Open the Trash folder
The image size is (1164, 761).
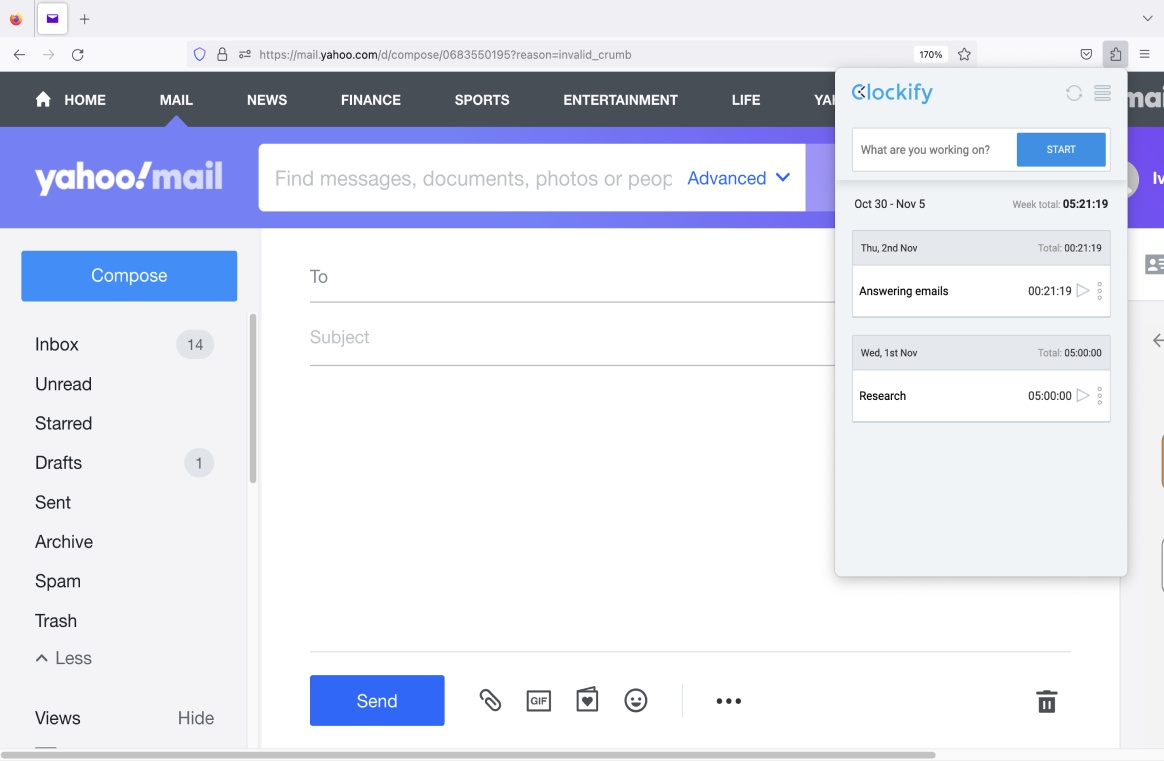[x=56, y=621]
